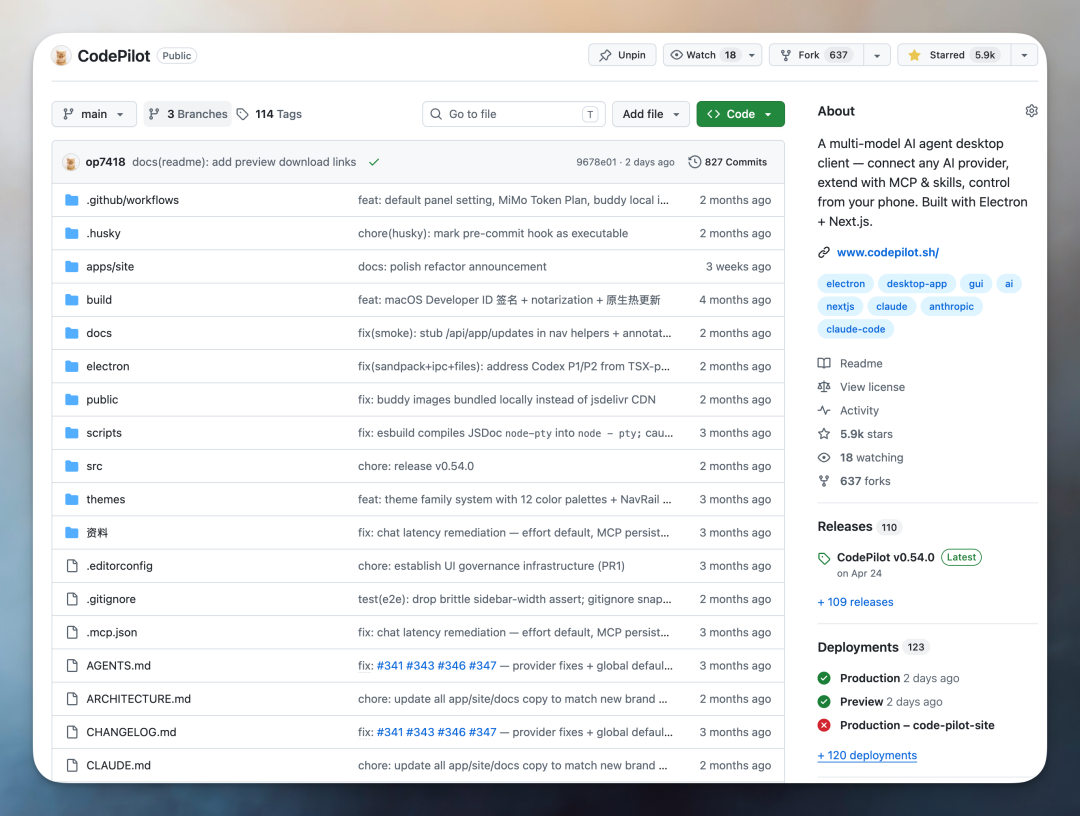Image resolution: width=1080 pixels, height=816 pixels.
Task: Fork the repository with the Fork button
Action: click(816, 55)
